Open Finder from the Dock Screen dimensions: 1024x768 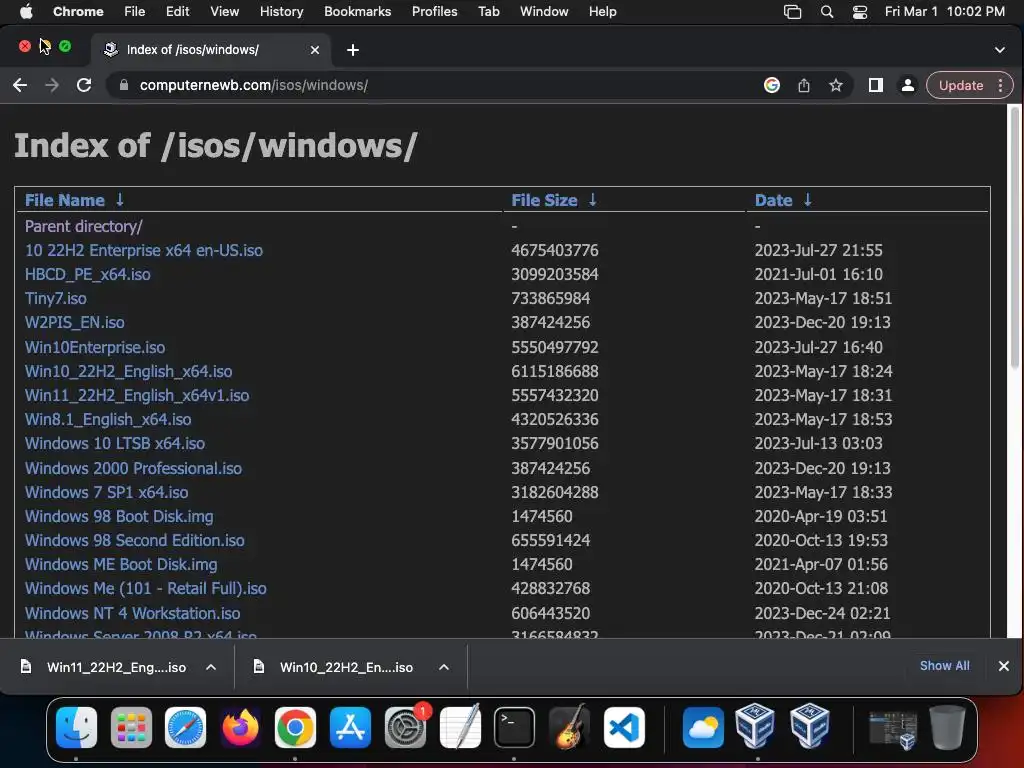(76, 727)
